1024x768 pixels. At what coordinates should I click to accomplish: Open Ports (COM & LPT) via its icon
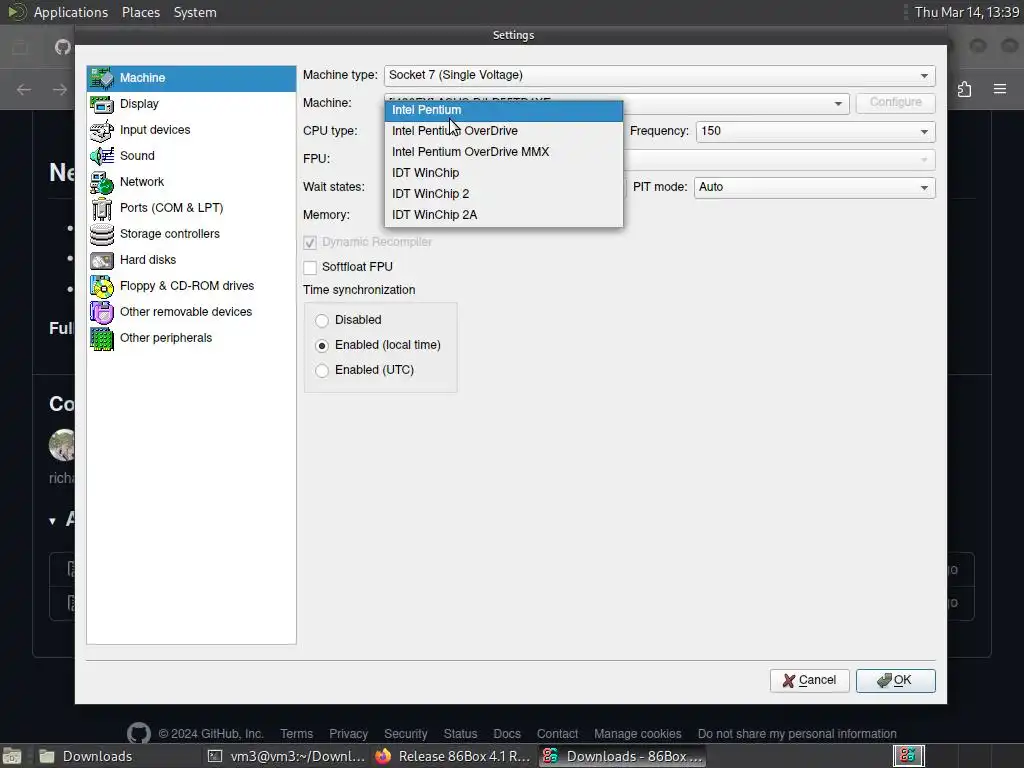(102, 208)
